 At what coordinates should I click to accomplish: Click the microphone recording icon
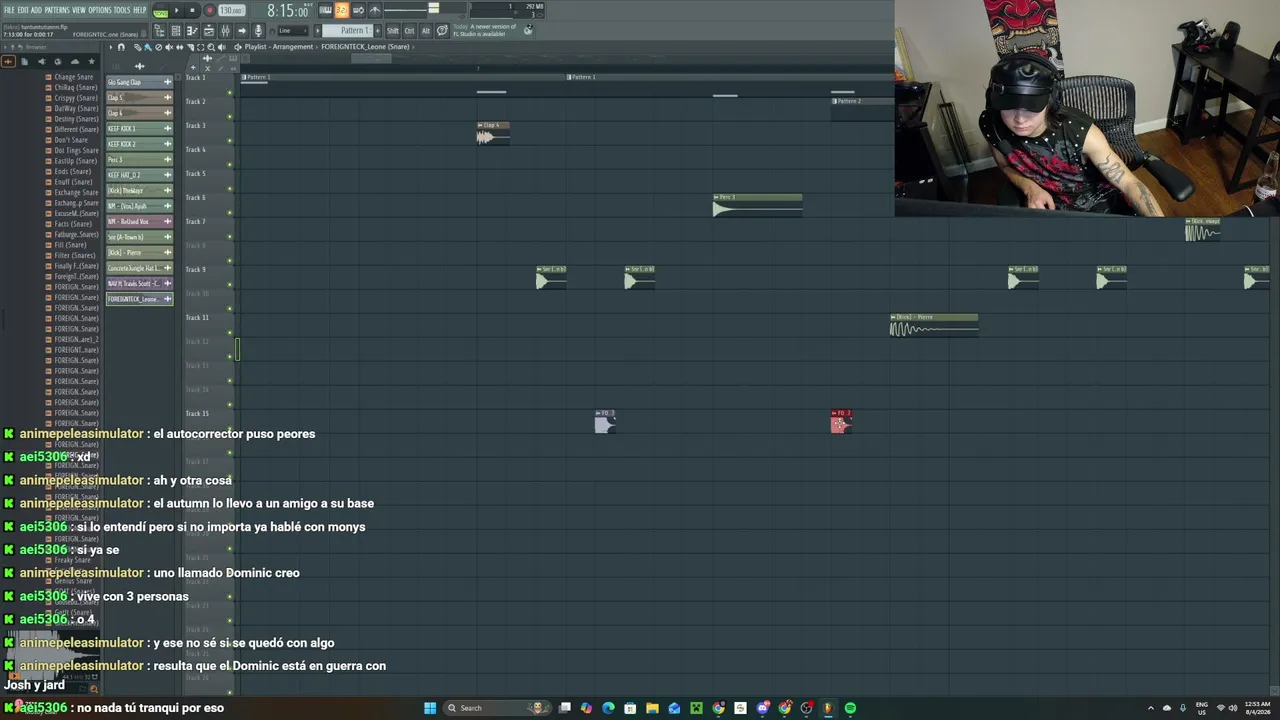click(x=258, y=31)
